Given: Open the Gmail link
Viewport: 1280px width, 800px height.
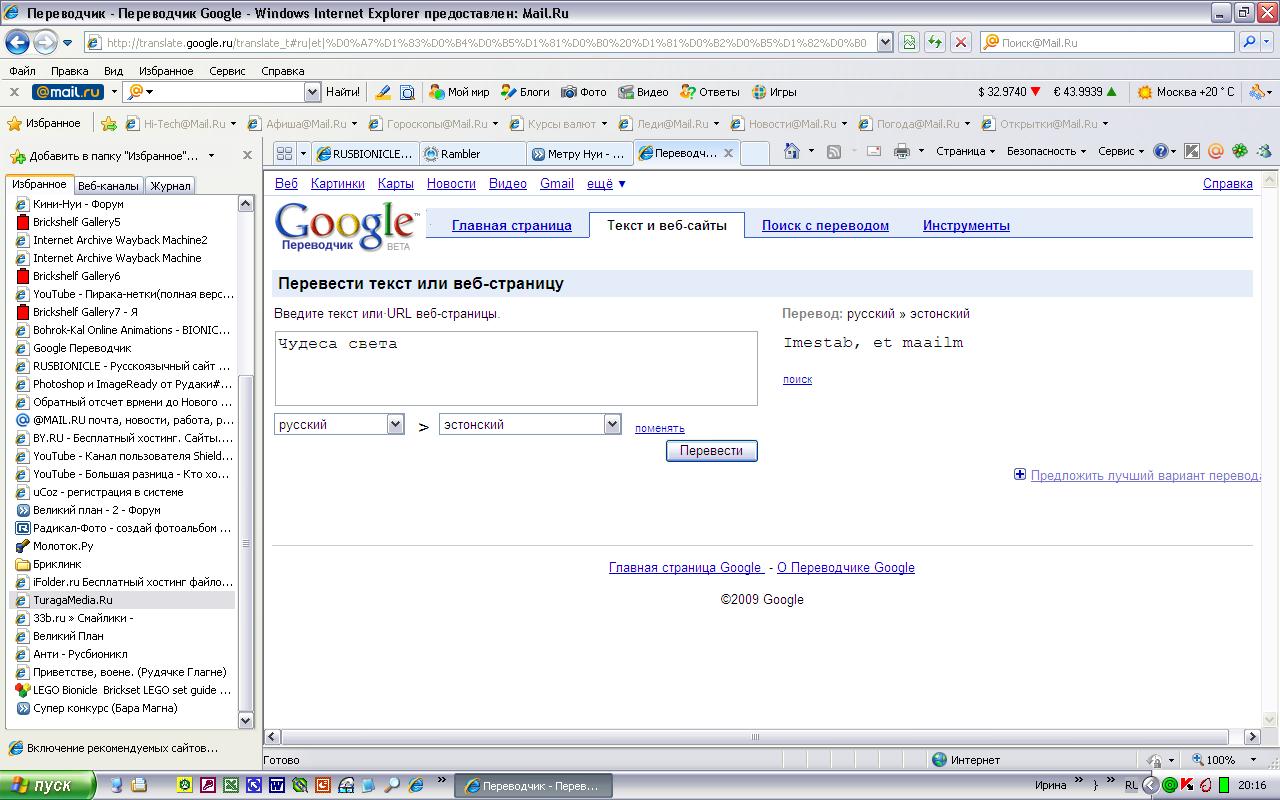Looking at the screenshot, I should click(557, 183).
